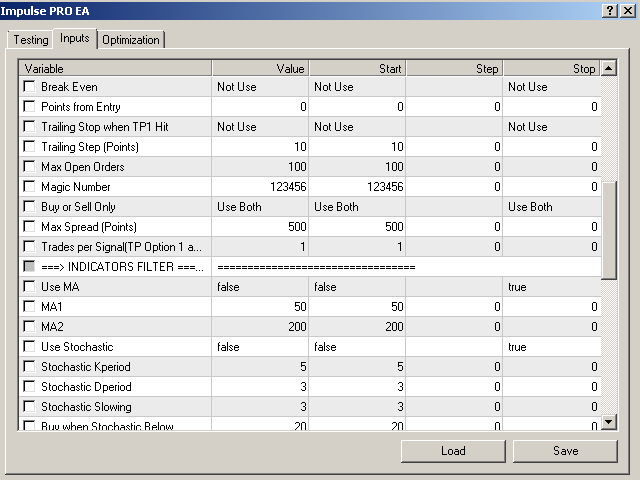Screen dimensions: 640x480
Task: Click the scroll down arrow
Action: (x=609, y=421)
